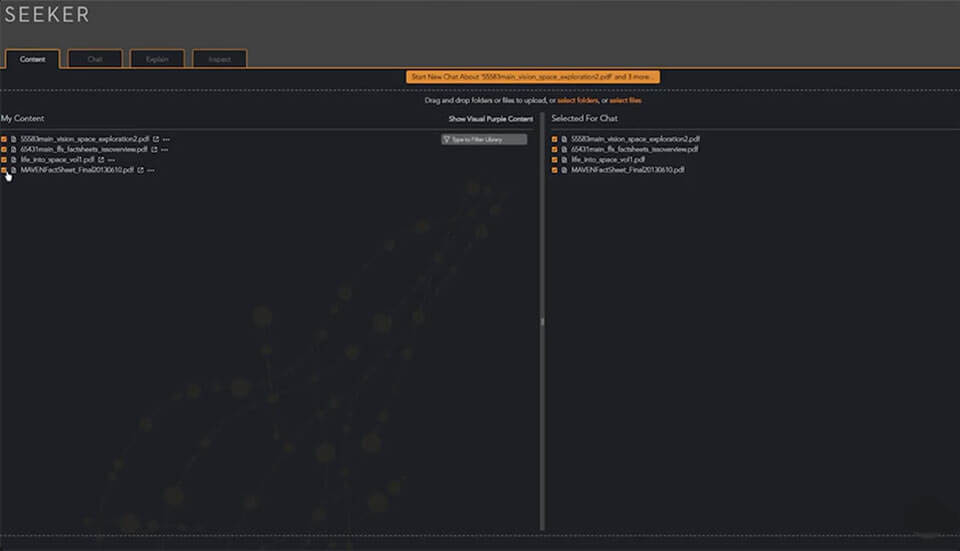The width and height of the screenshot is (960, 551).
Task: Open the Explain tab
Action: click(157, 59)
